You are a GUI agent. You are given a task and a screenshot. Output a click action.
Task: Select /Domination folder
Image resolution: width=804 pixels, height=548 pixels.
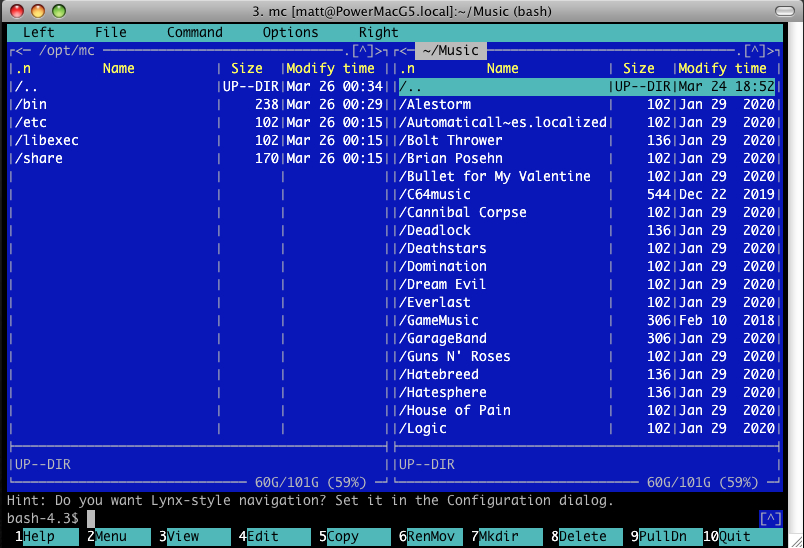(x=587, y=266)
